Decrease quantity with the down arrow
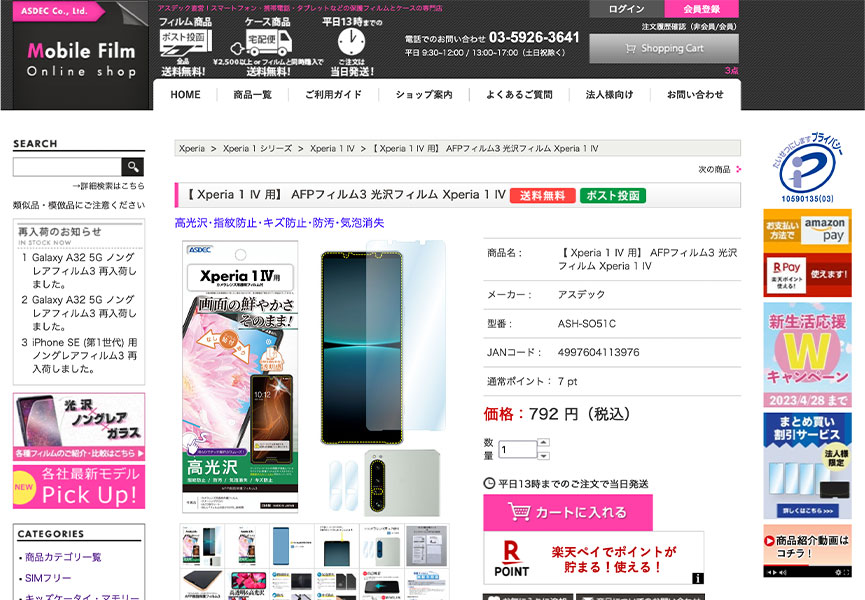865x600 pixels. 543,456
